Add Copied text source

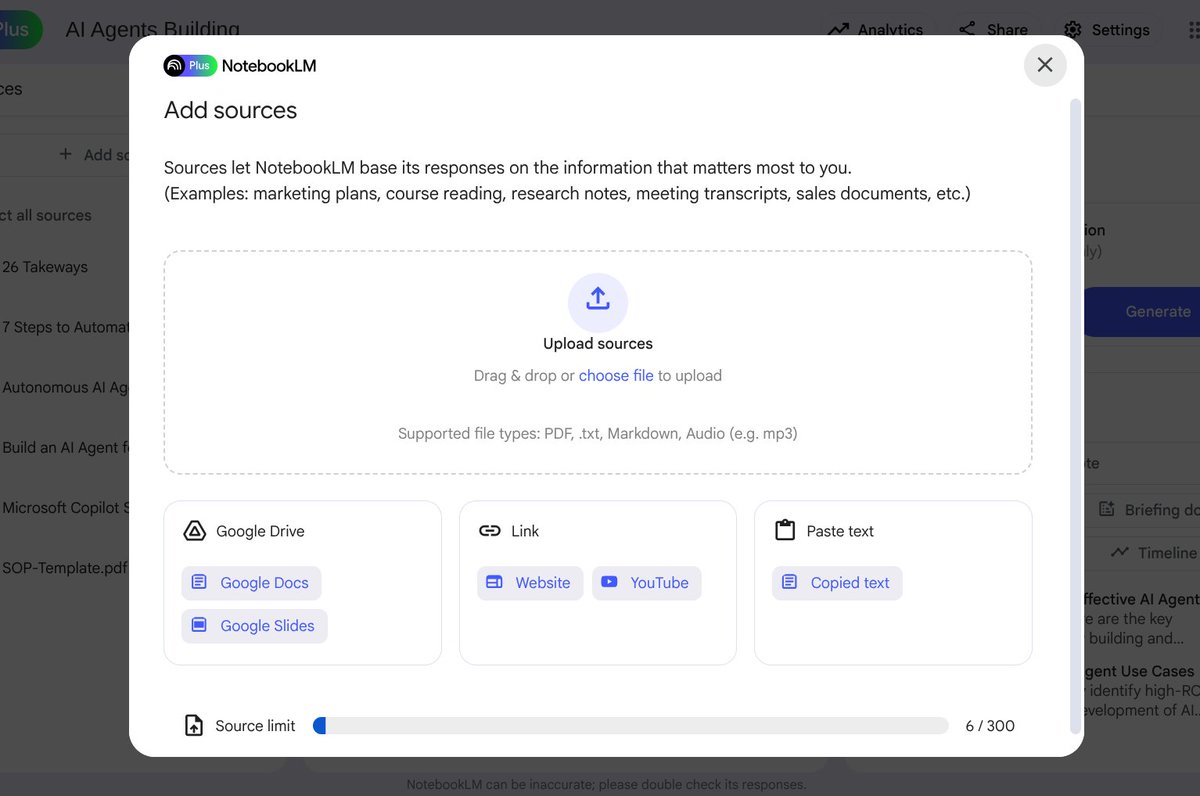(837, 583)
